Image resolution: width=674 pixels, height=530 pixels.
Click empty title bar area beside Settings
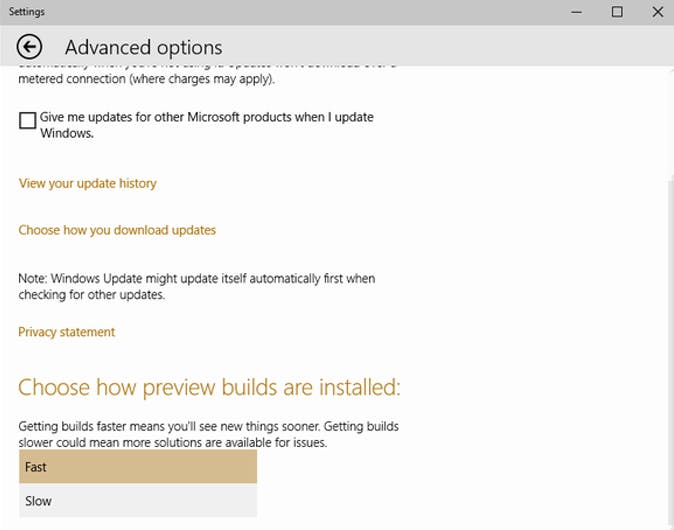pyautogui.click(x=300, y=12)
